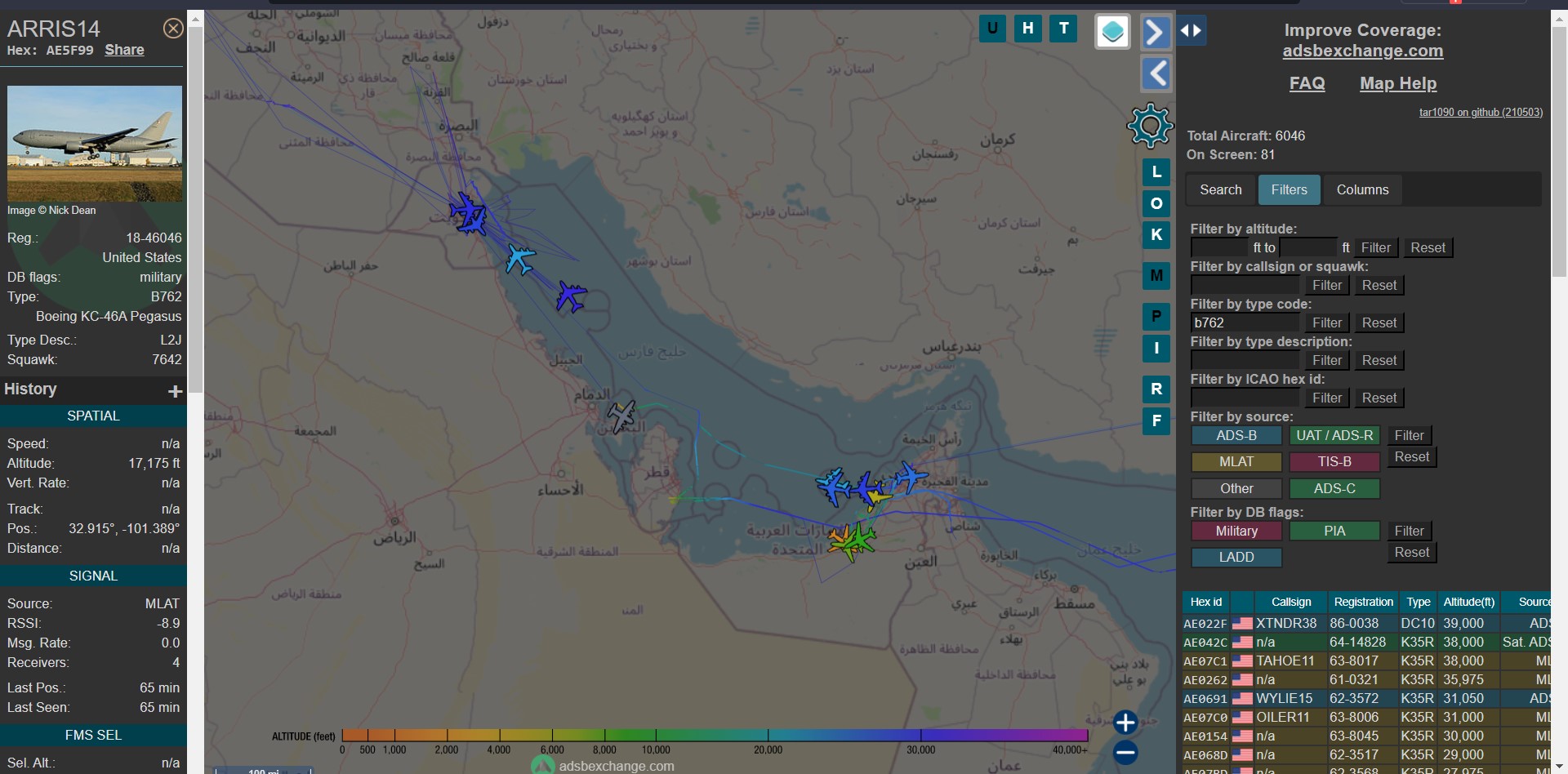Click the U map toggle button
Image resolution: width=1568 pixels, height=774 pixels.
click(992, 29)
